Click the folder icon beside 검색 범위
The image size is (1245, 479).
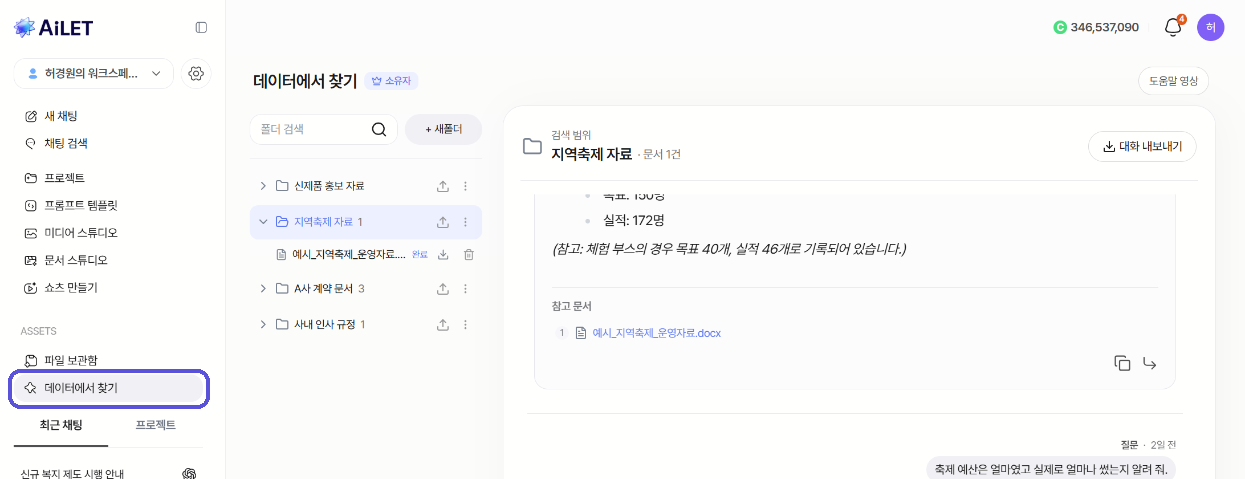(x=533, y=146)
